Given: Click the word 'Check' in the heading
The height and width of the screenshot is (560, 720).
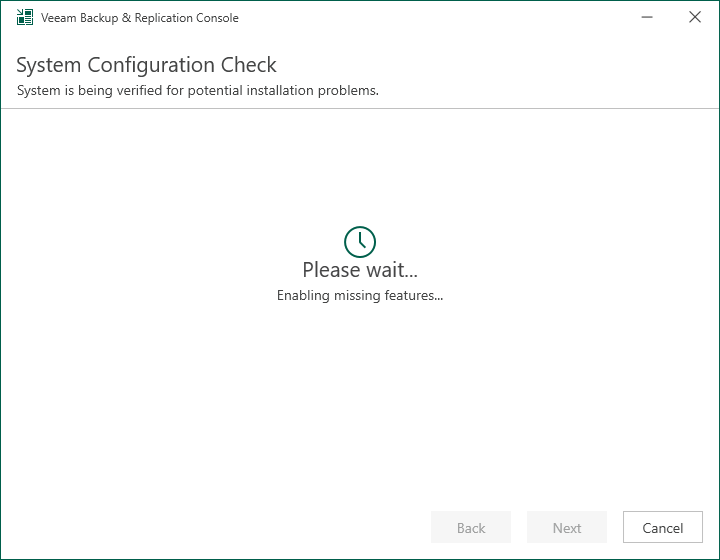Looking at the screenshot, I should 249,65.
